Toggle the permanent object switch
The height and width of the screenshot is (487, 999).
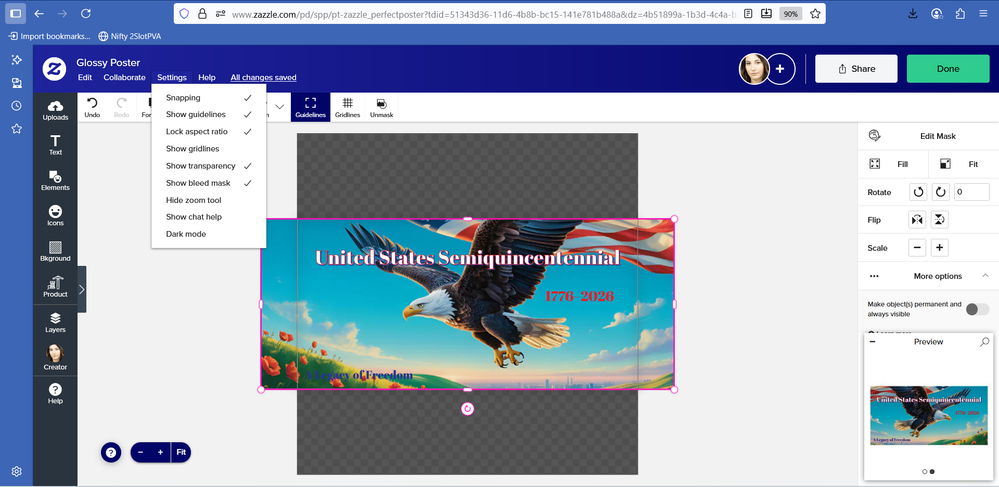point(976,309)
